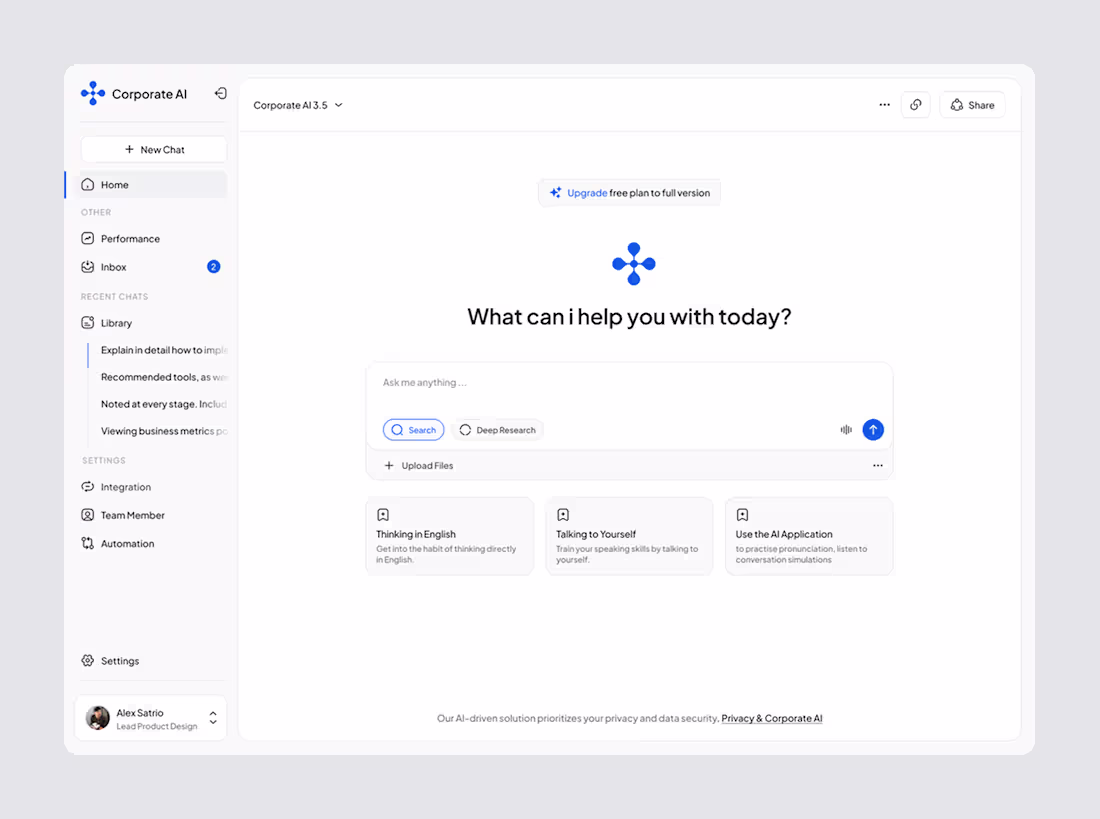Enable Deep Research mode
Image resolution: width=1100 pixels, height=819 pixels.
497,429
